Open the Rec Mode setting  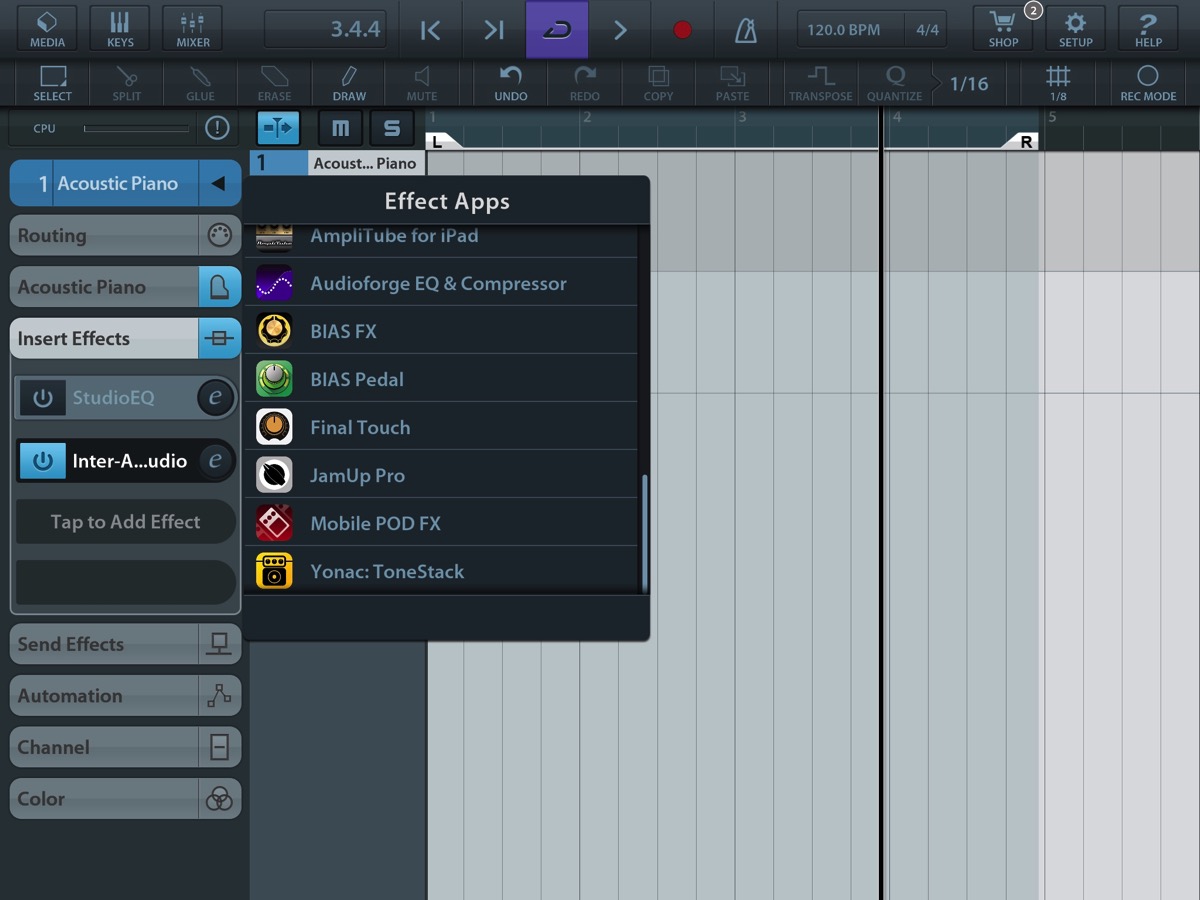[1148, 83]
